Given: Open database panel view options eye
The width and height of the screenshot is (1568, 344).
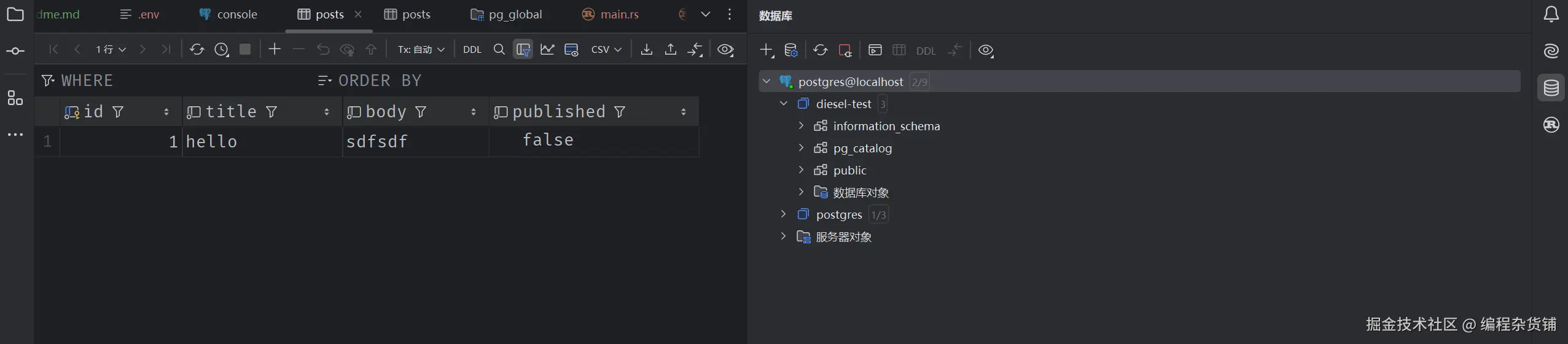Looking at the screenshot, I should (986, 50).
